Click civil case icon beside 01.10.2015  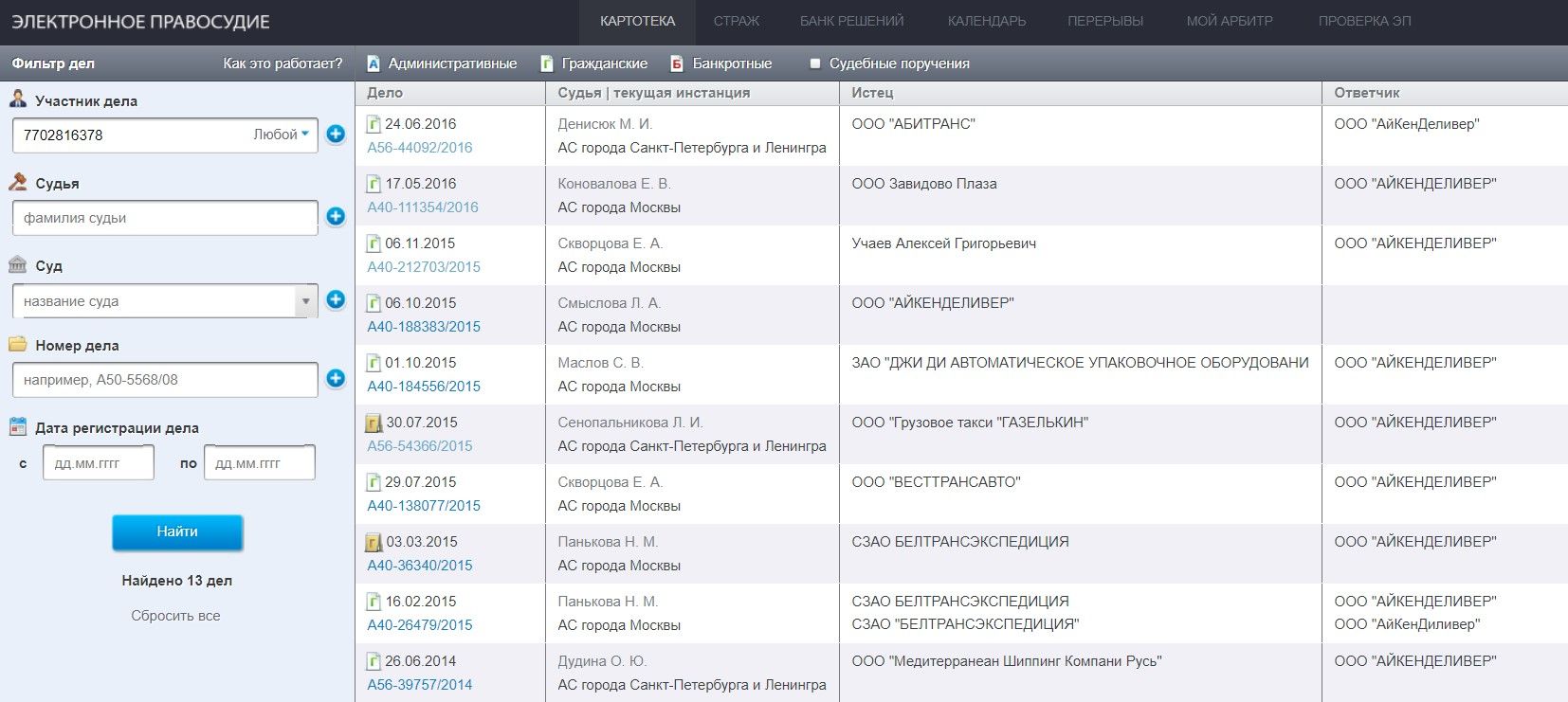pos(374,363)
